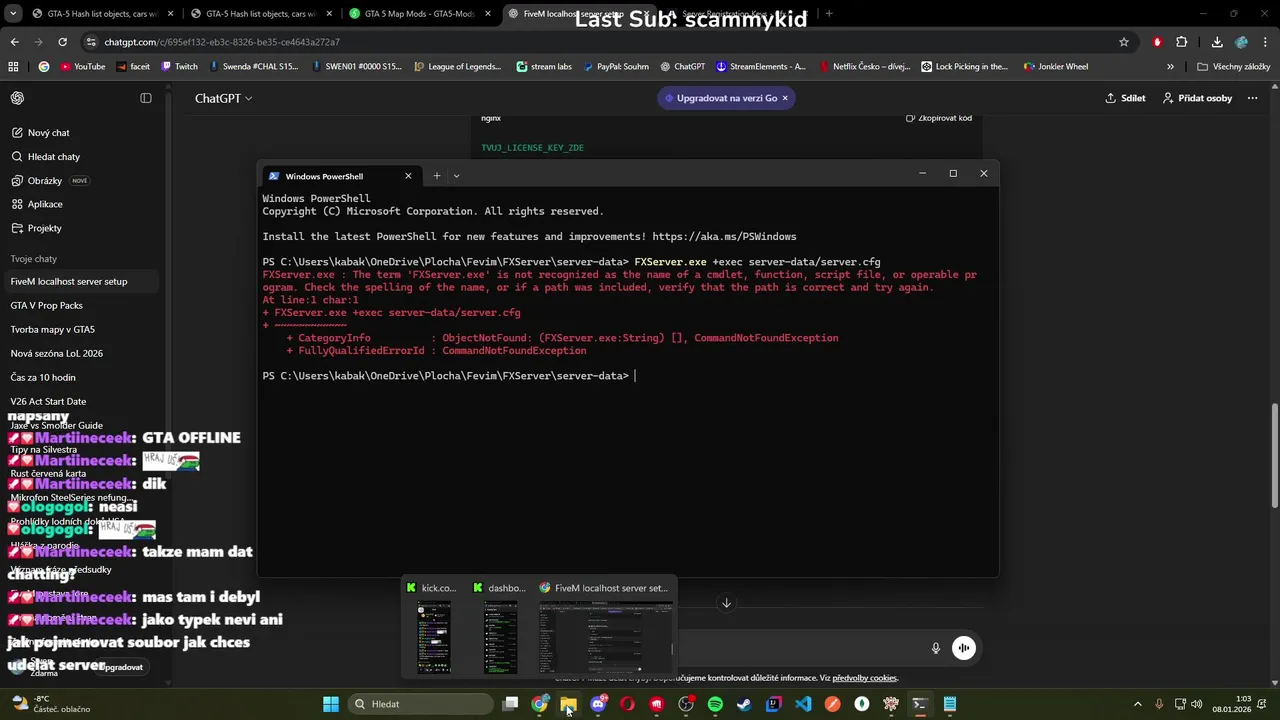Click Přidat osoby button
The height and width of the screenshot is (720, 1280).
pos(1197,98)
